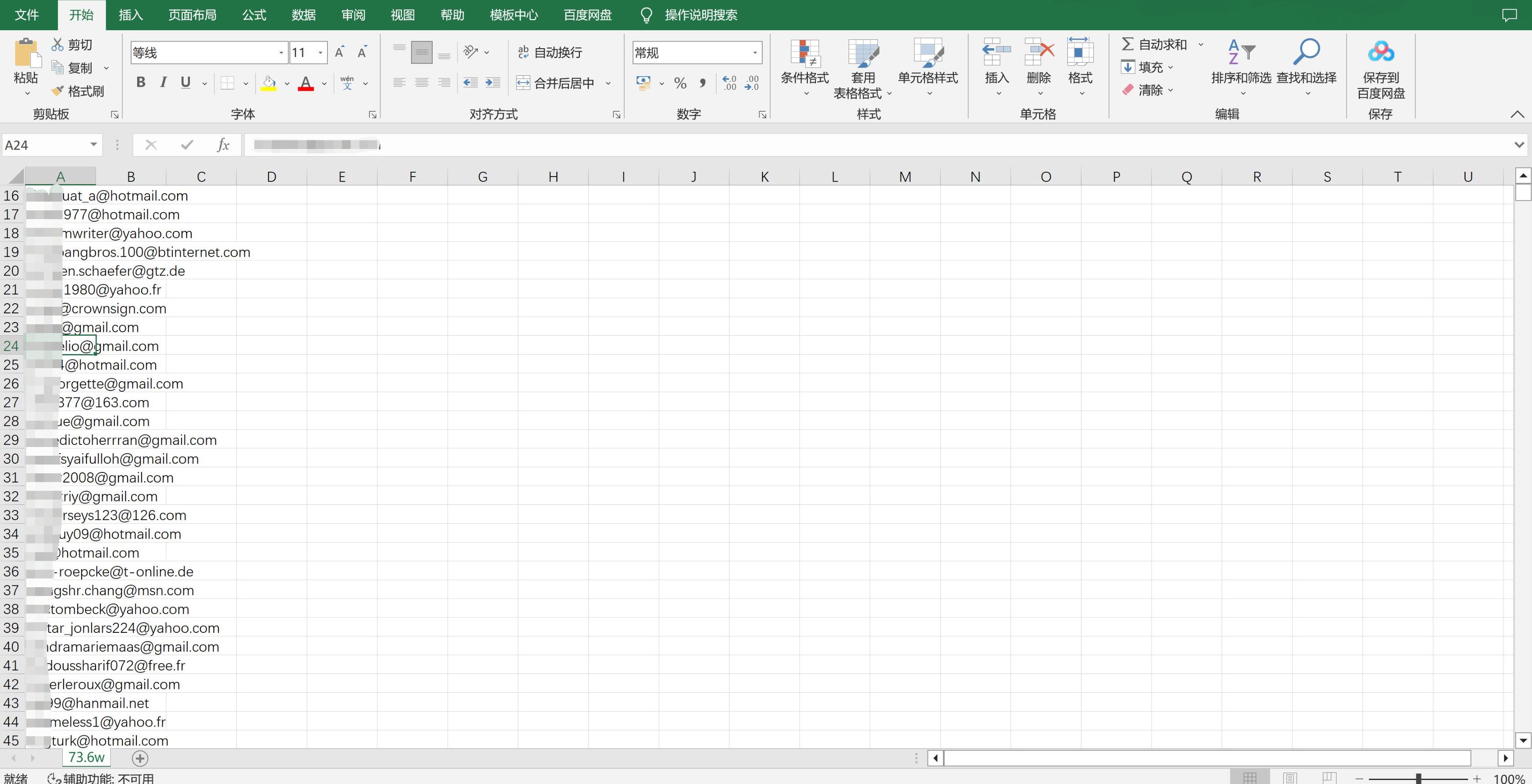1532x784 pixels.
Task: Open Conditional Formatting (条件格式)
Action: coord(805,68)
